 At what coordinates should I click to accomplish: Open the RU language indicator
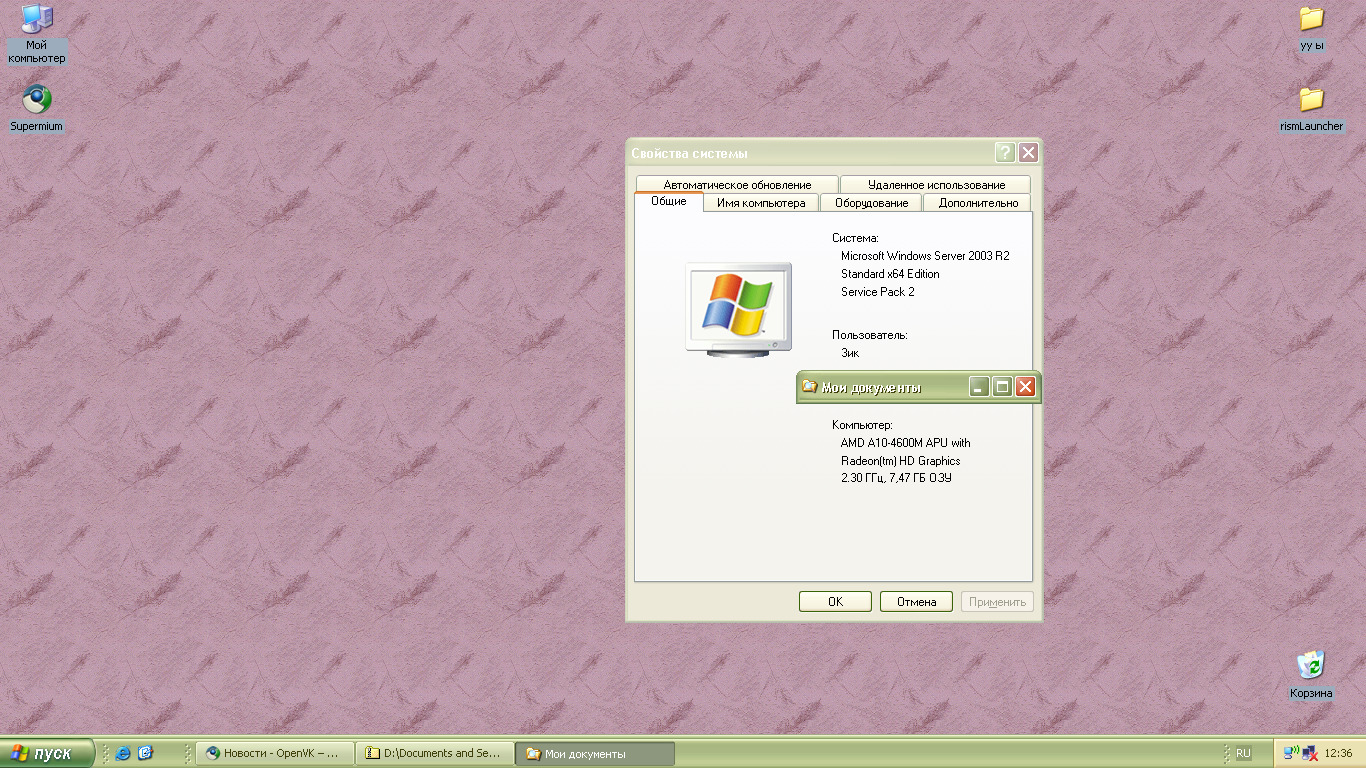pos(1243,753)
